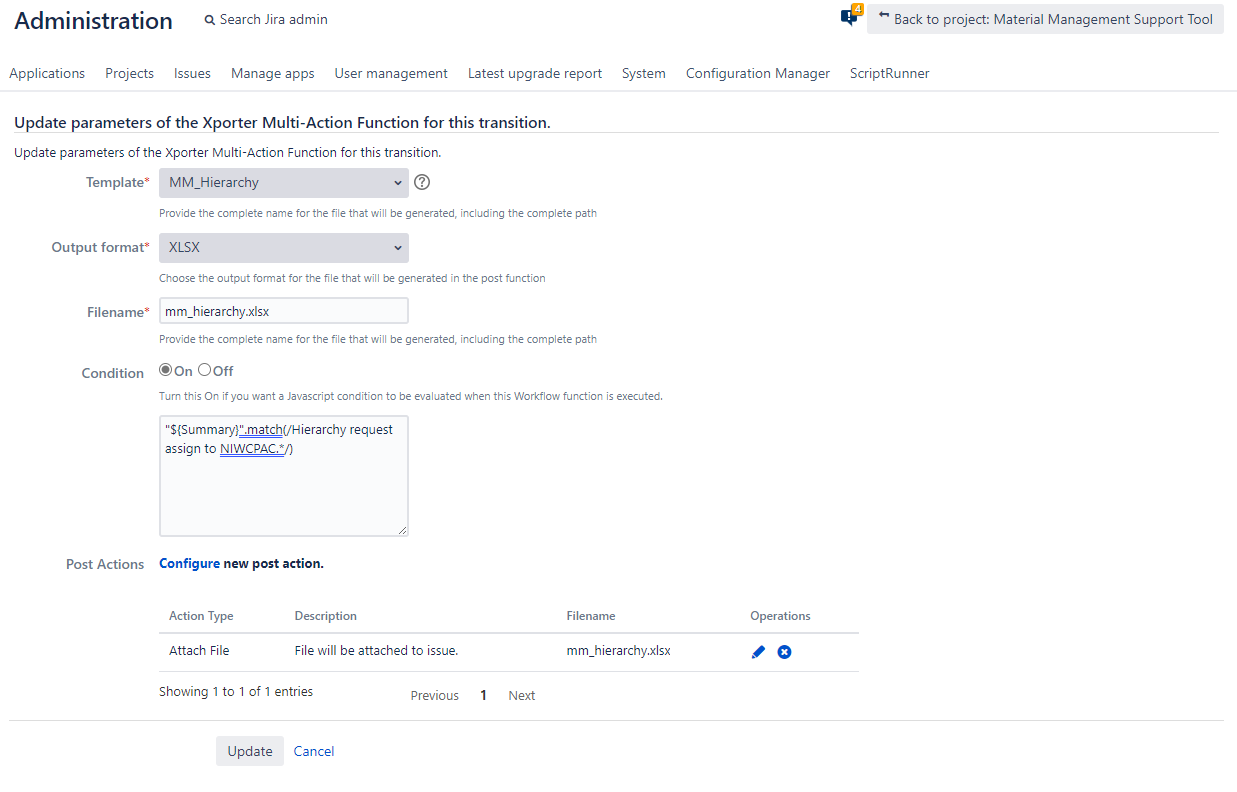Navigate to the Configuration Manager menu

[x=757, y=73]
